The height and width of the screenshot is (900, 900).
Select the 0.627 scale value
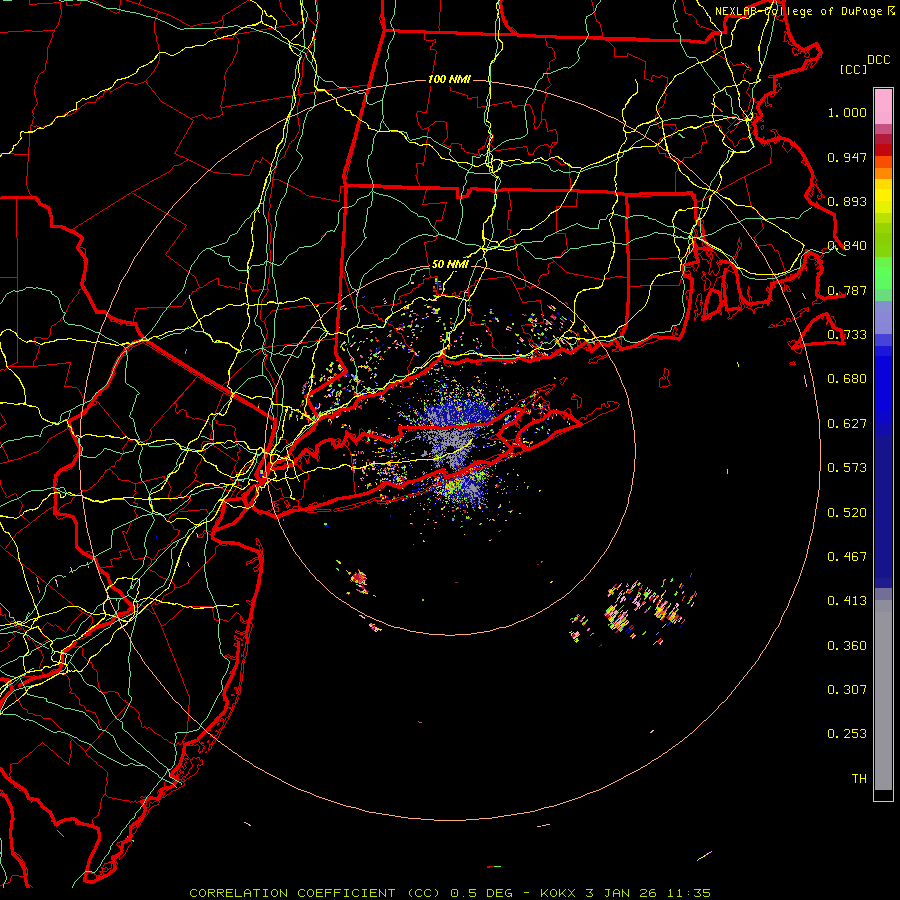[x=847, y=424]
